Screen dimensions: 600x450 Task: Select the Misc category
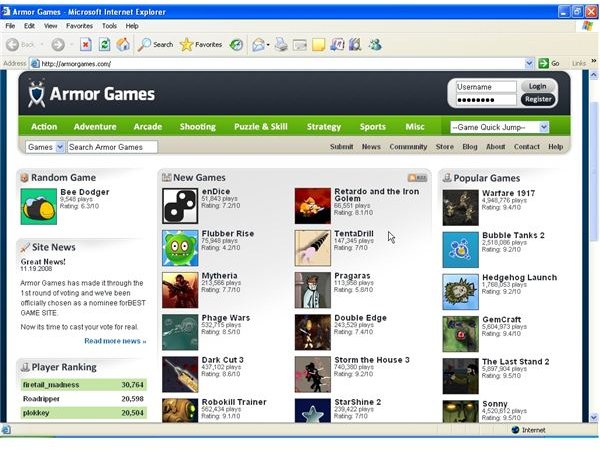click(415, 127)
